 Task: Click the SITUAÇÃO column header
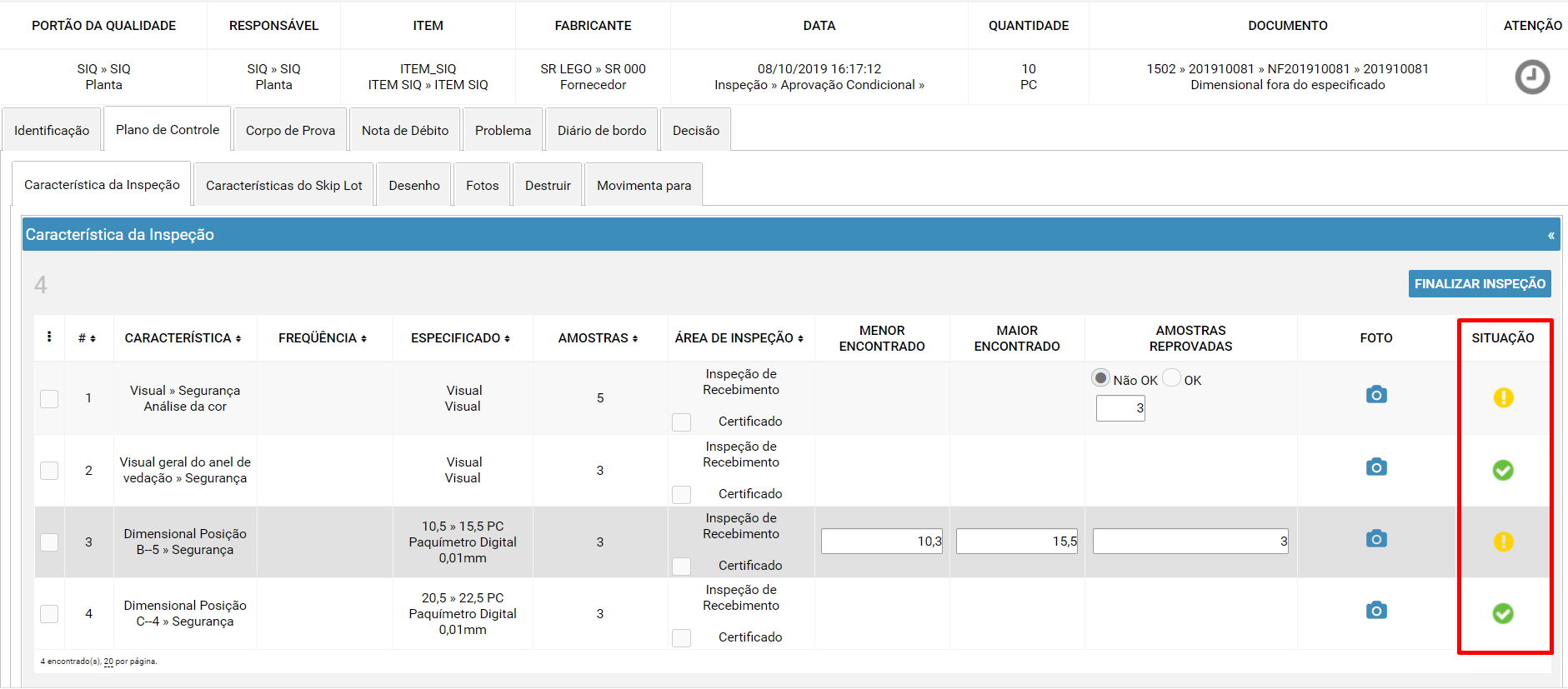[x=1503, y=338]
